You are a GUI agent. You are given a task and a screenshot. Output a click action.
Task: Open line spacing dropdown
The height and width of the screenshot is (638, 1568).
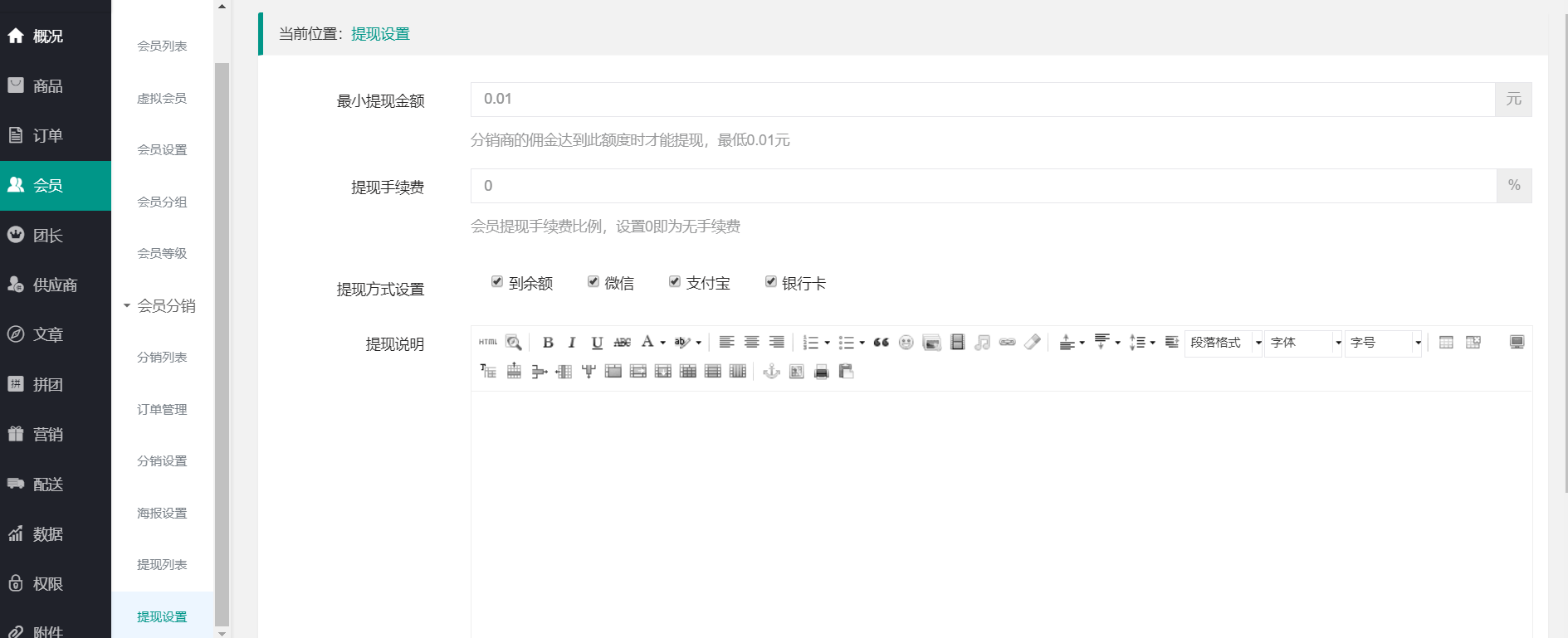[x=1152, y=342]
